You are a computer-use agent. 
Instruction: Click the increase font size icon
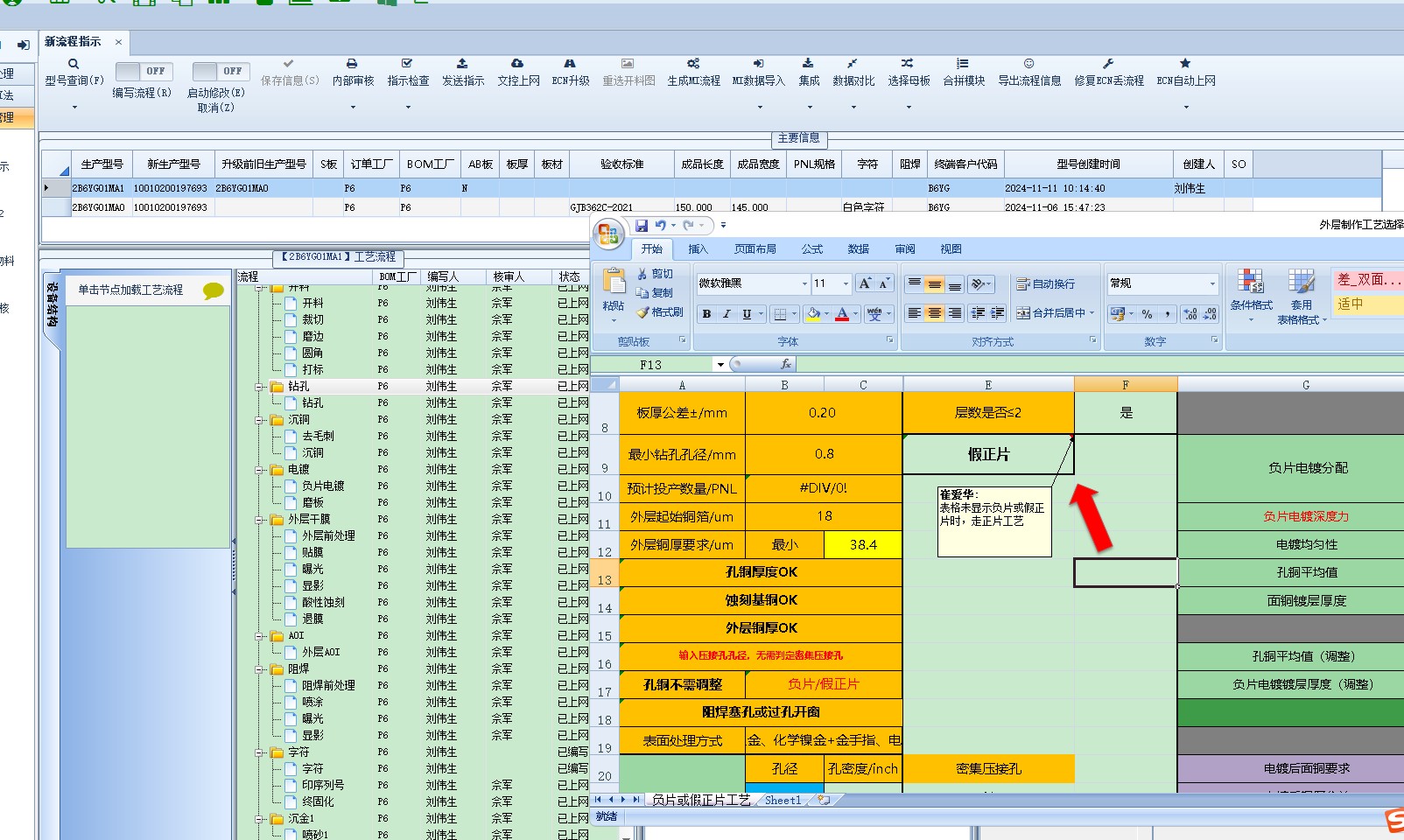pyautogui.click(x=865, y=283)
